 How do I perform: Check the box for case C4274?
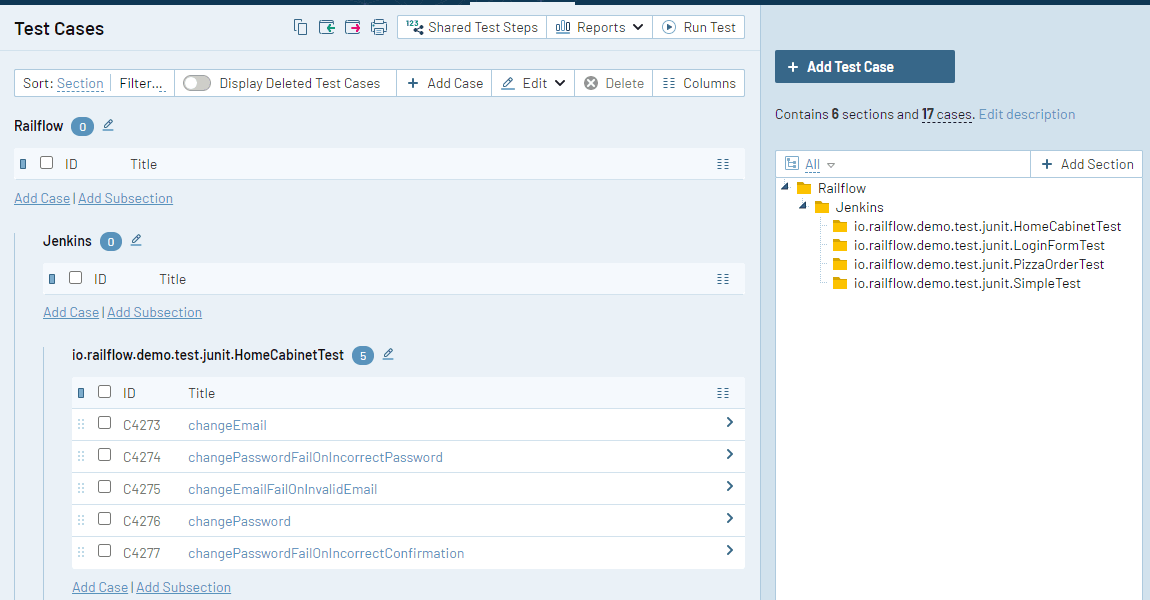tap(104, 455)
